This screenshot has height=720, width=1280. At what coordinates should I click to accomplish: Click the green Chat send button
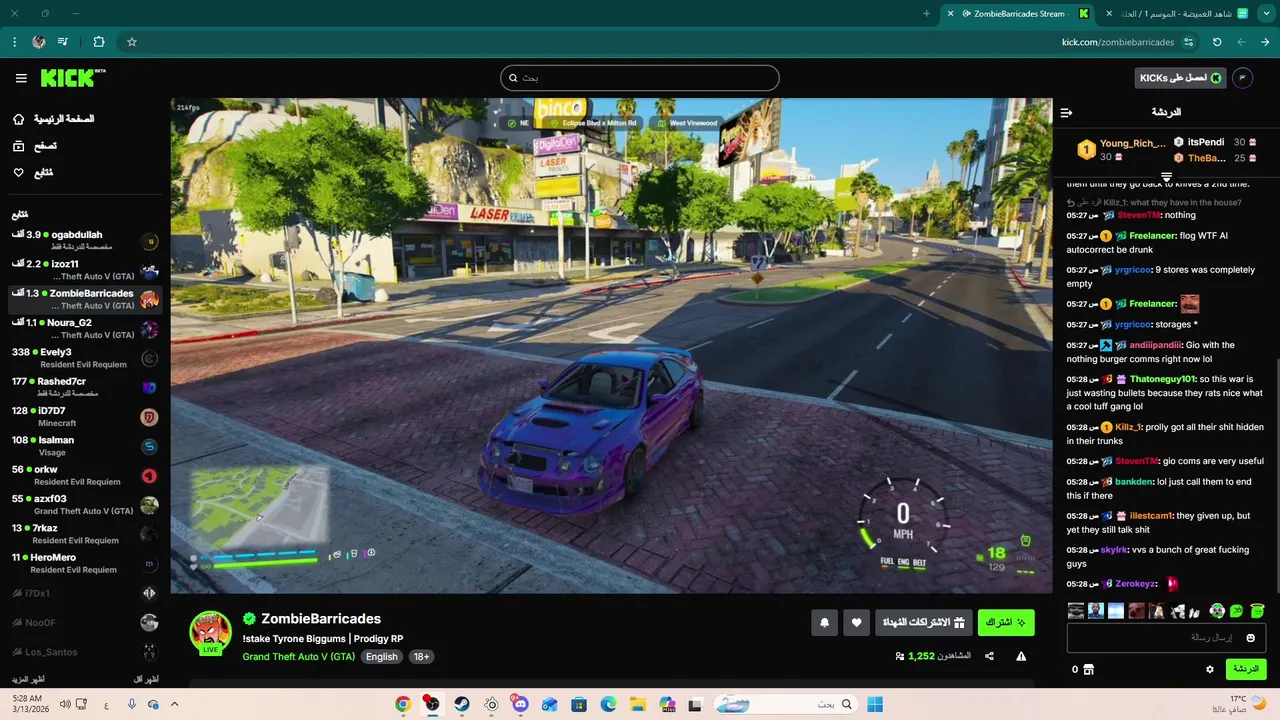1246,669
